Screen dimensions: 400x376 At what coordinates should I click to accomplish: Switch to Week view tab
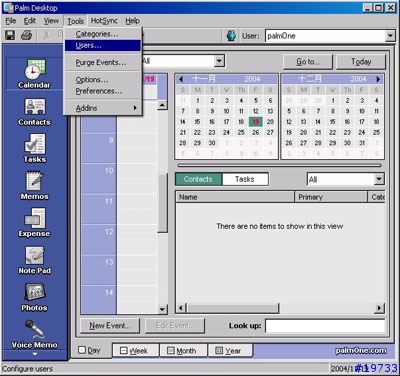[x=135, y=351]
